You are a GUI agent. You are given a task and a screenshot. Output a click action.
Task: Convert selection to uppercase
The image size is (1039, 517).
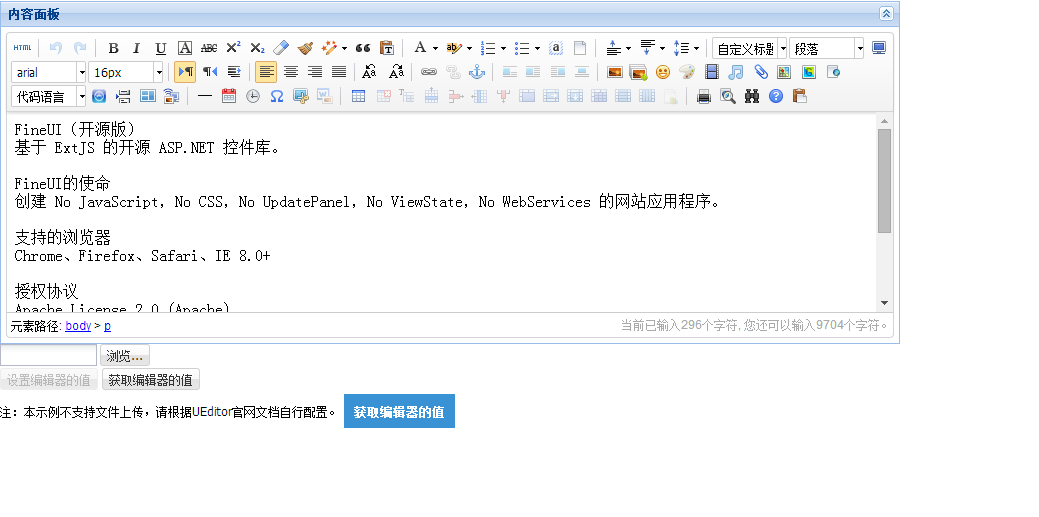(x=370, y=72)
